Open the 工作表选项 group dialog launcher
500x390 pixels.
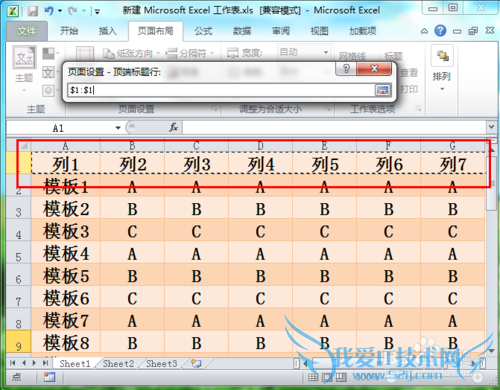pyautogui.click(x=418, y=109)
